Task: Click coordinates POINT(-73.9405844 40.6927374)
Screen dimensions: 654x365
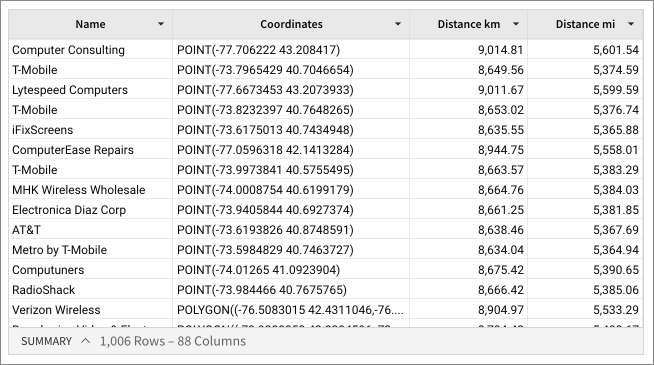Action: point(265,210)
